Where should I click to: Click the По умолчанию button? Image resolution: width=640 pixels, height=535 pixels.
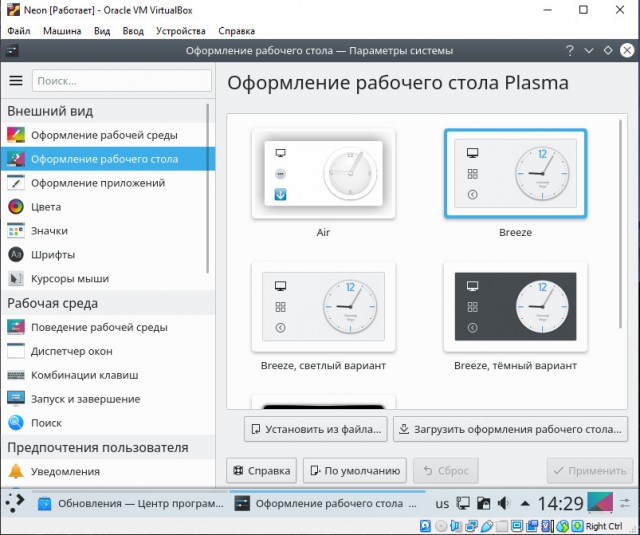tap(355, 471)
